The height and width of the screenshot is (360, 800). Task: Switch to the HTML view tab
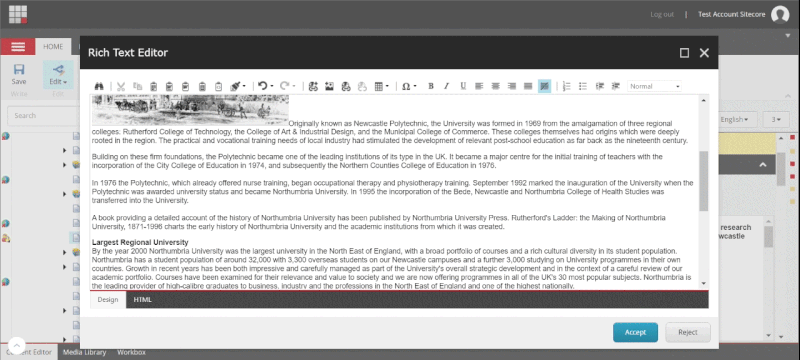pos(142,299)
